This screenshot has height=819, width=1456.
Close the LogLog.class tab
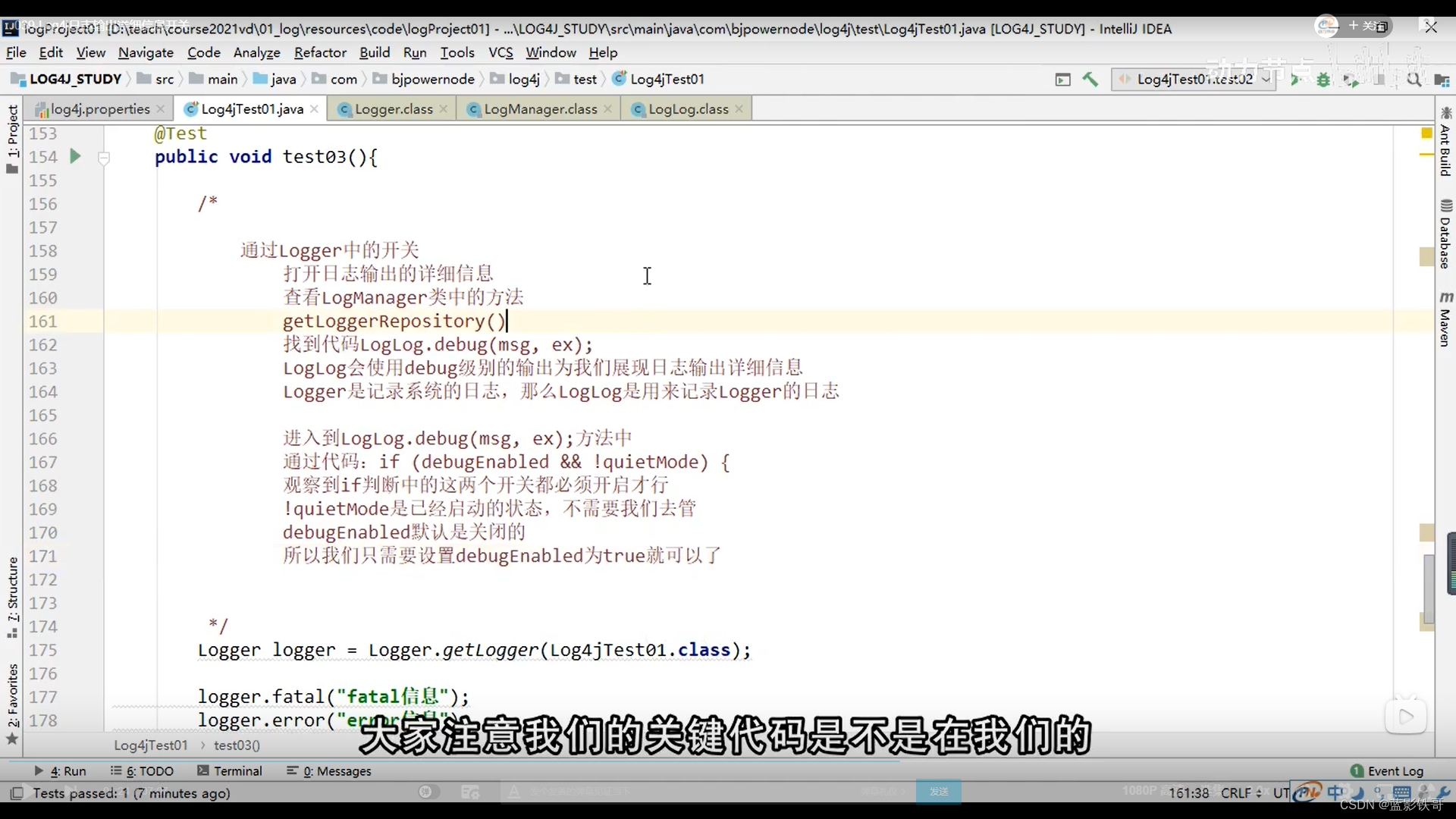tap(739, 109)
